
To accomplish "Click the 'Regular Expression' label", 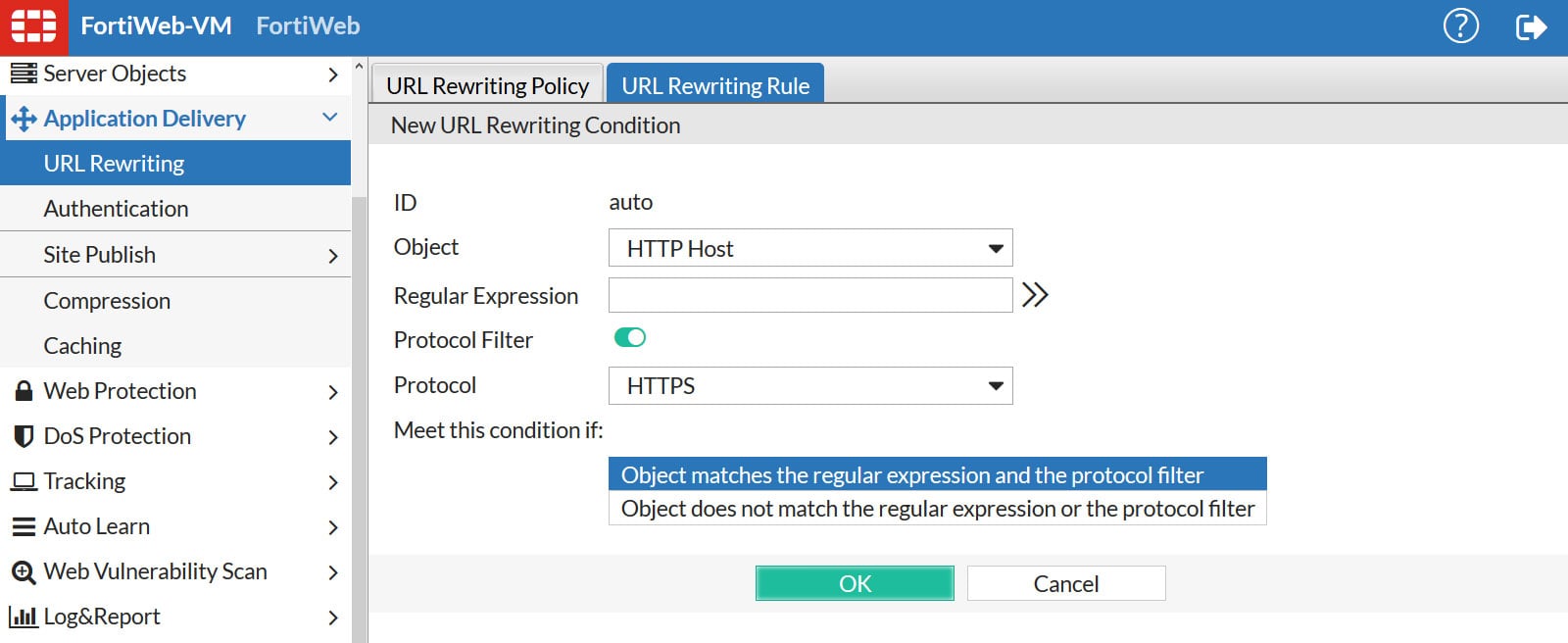I will click(x=486, y=296).
